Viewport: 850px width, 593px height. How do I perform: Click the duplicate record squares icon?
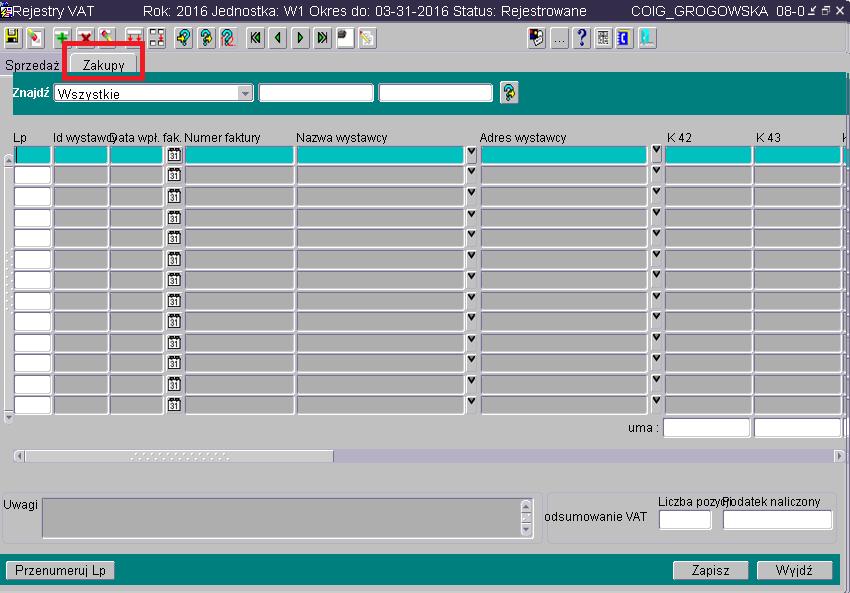[157, 37]
